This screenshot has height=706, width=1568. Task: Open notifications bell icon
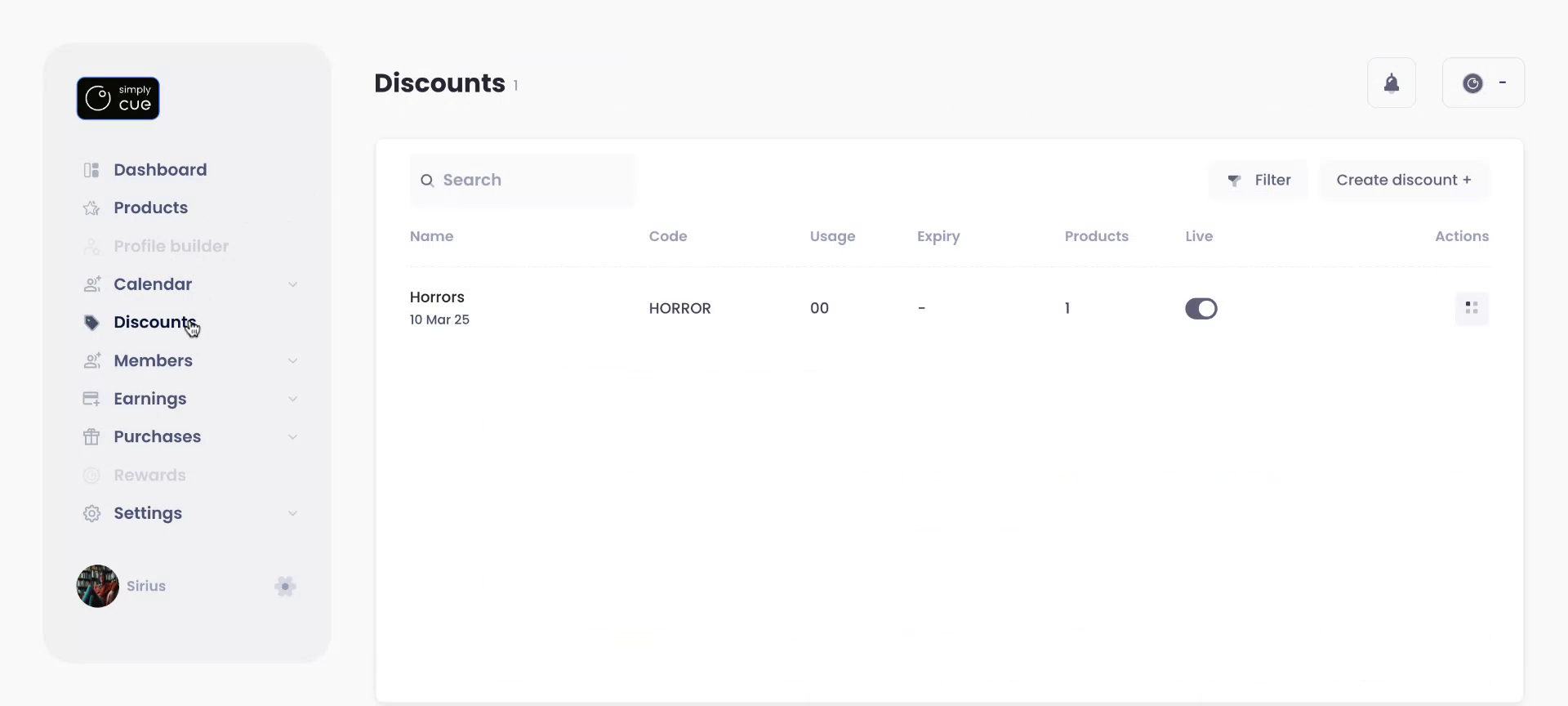click(x=1391, y=83)
